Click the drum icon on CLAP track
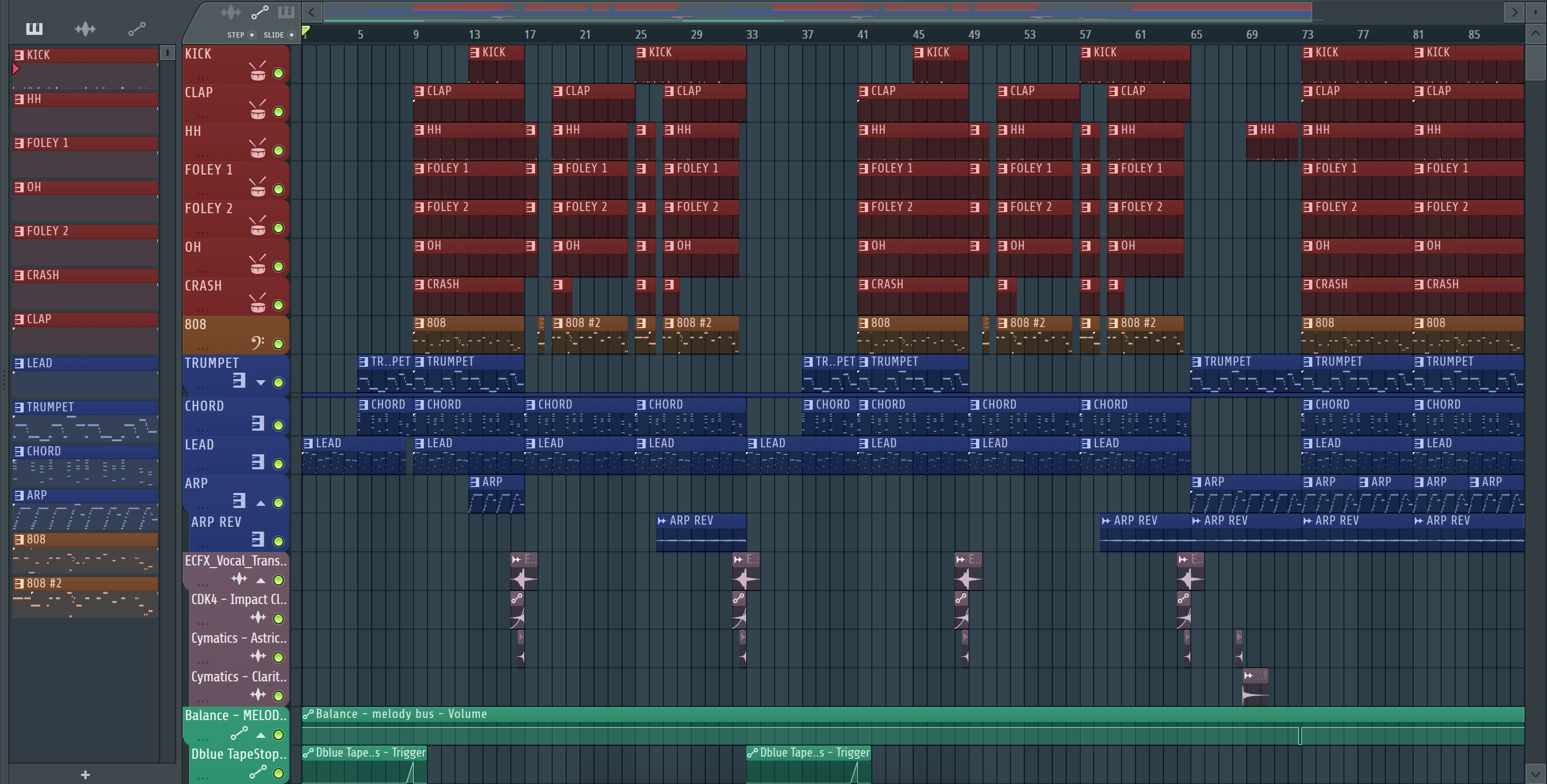 [258, 110]
